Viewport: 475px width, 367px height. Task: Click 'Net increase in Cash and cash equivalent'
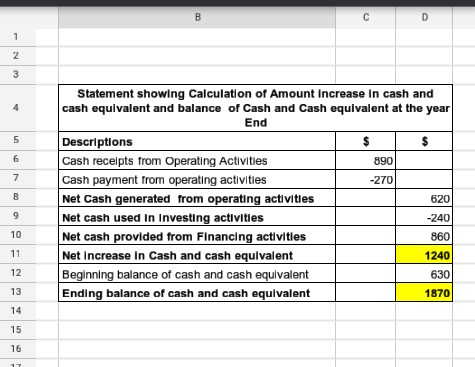tap(197, 255)
